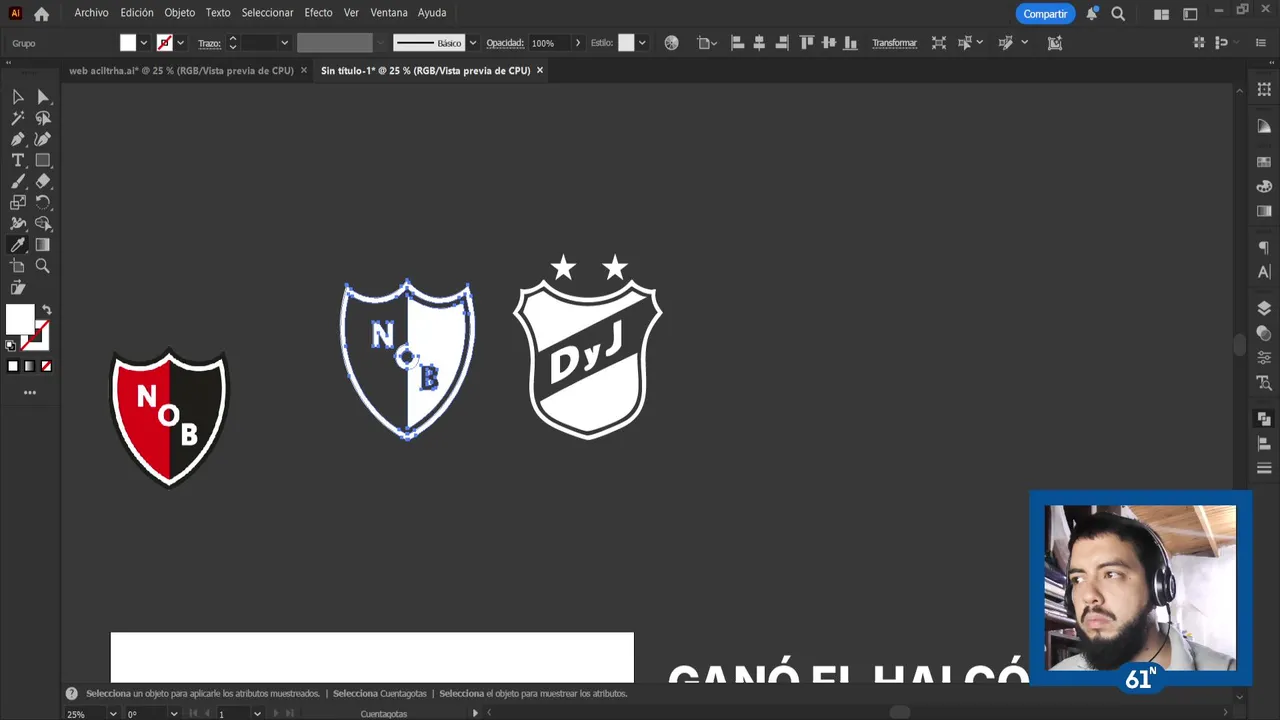Open the Layers panel icon in right dock
Viewport: 1280px width, 720px height.
pyautogui.click(x=1264, y=309)
